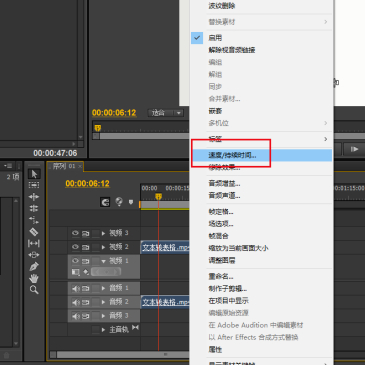This screenshot has width=365, height=365.
Task: Click the timeline Add Marker icon
Action: pyautogui.click(x=131, y=202)
